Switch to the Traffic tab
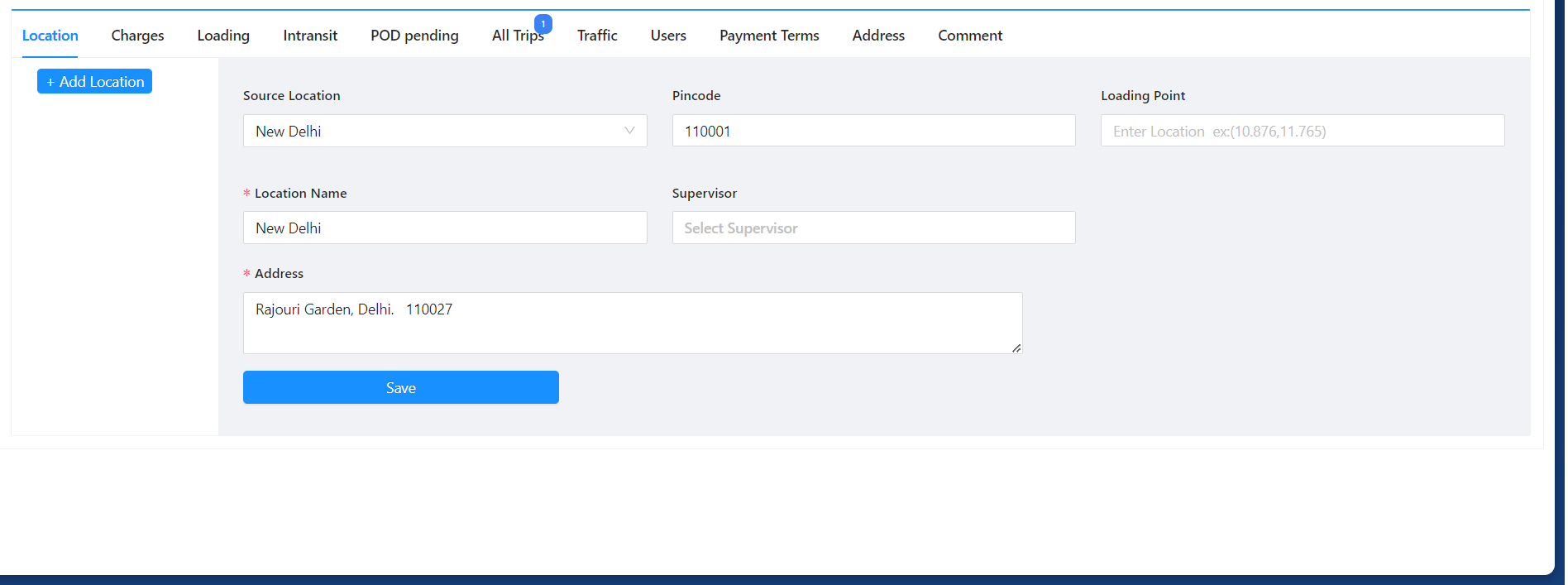This screenshot has height=585, width=1568. click(597, 36)
